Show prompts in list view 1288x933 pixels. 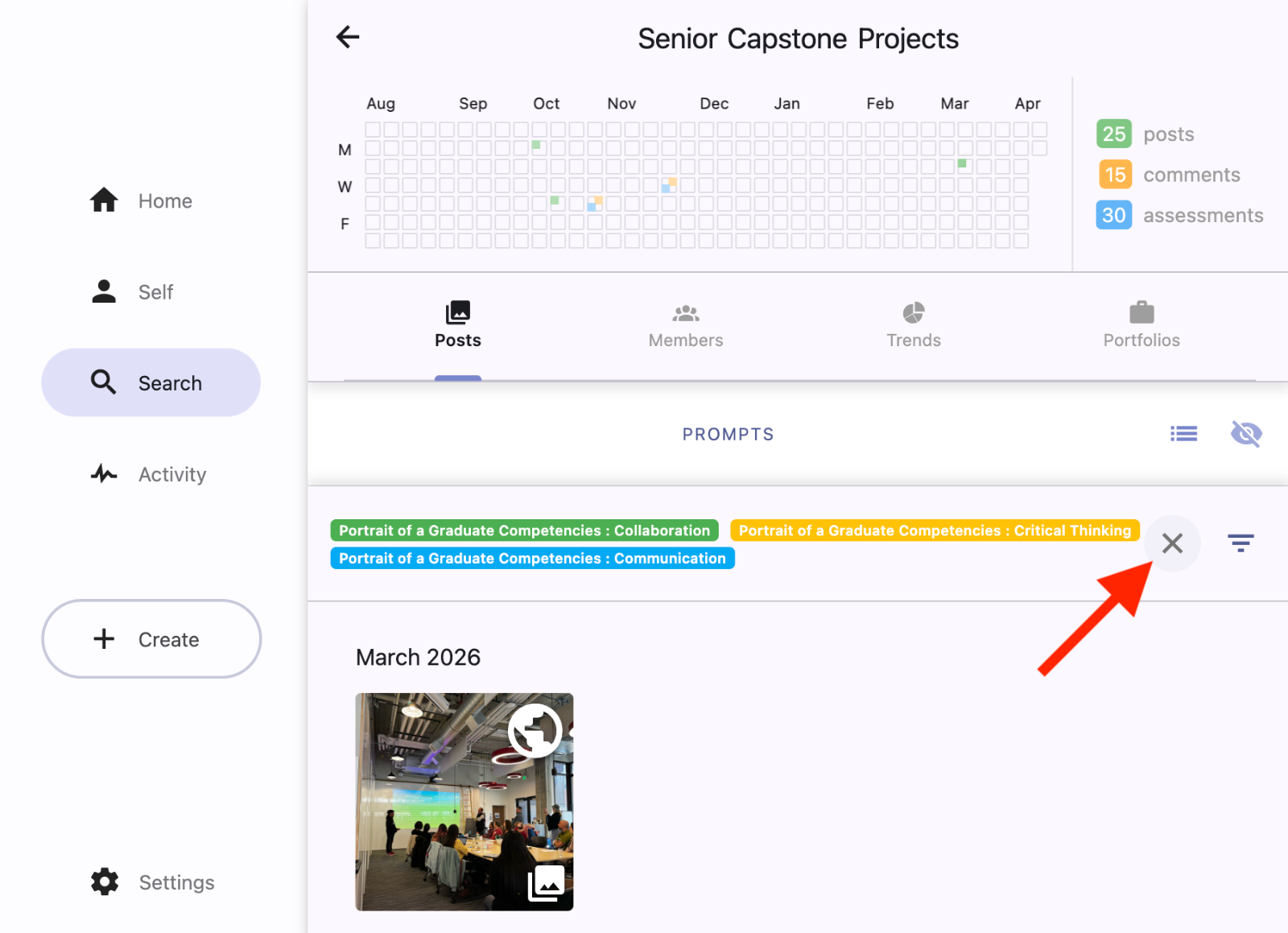pyautogui.click(x=1183, y=434)
